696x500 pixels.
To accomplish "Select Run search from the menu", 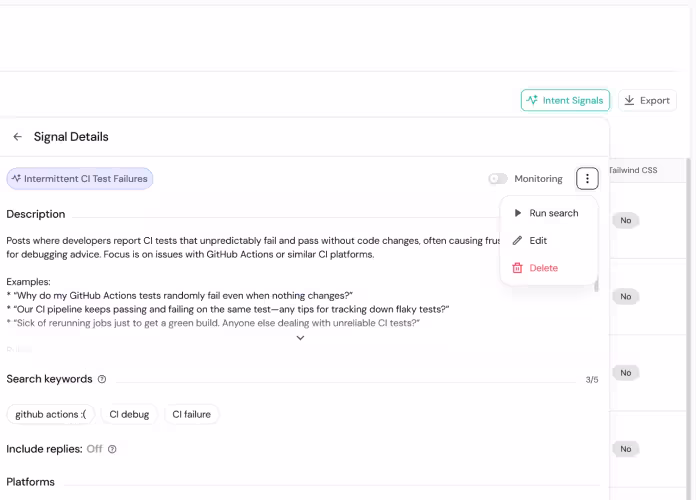I will click(553, 213).
